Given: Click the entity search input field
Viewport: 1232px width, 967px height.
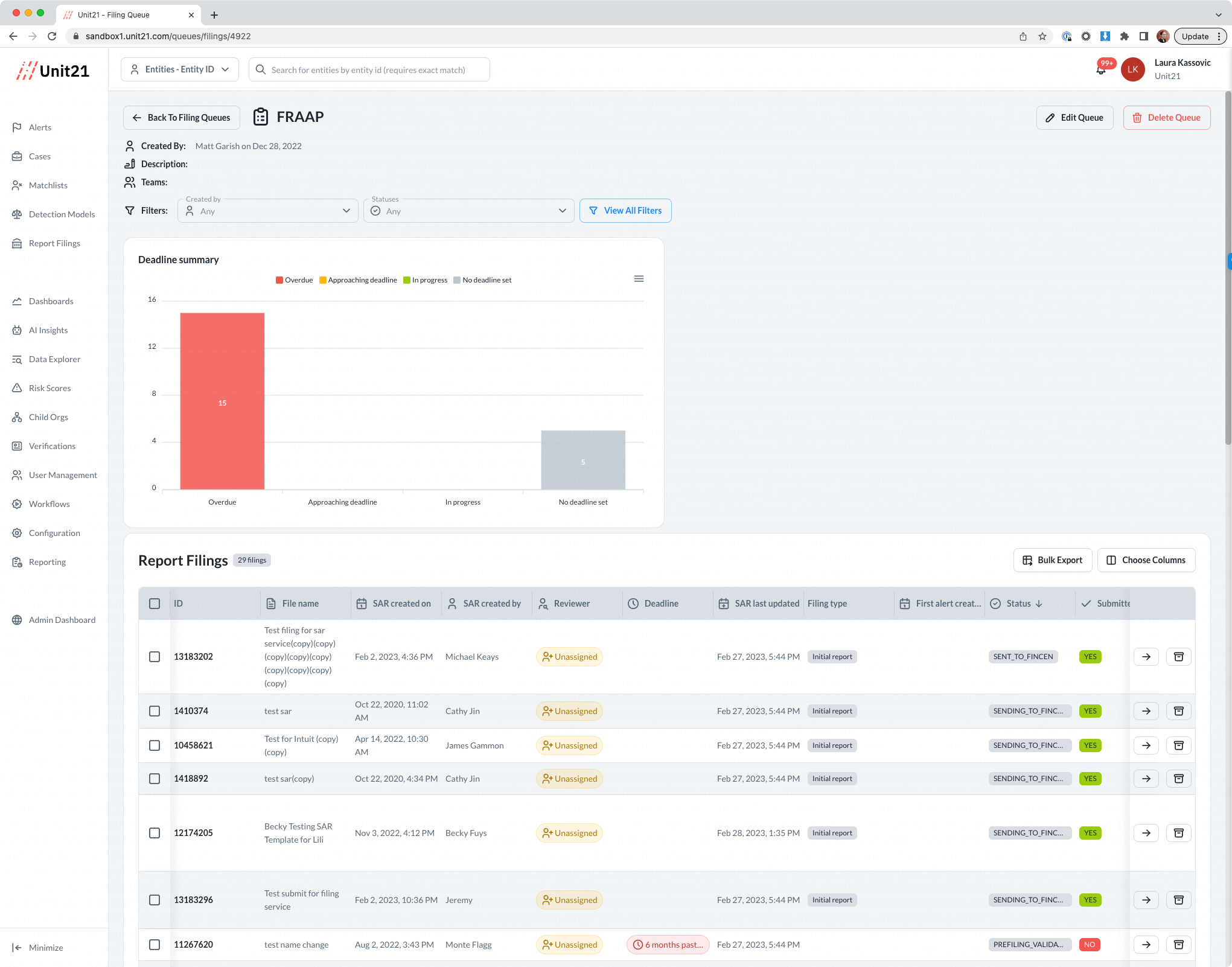Looking at the screenshot, I should (369, 70).
